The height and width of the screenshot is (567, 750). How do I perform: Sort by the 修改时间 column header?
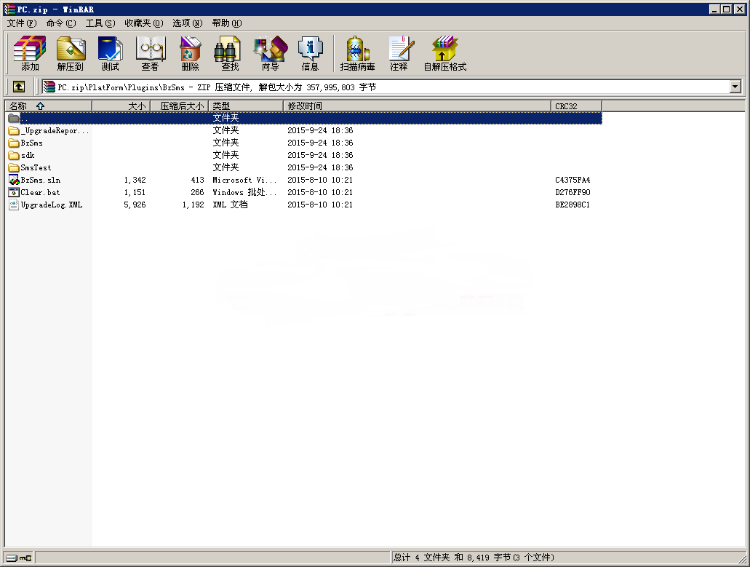pyautogui.click(x=305, y=105)
